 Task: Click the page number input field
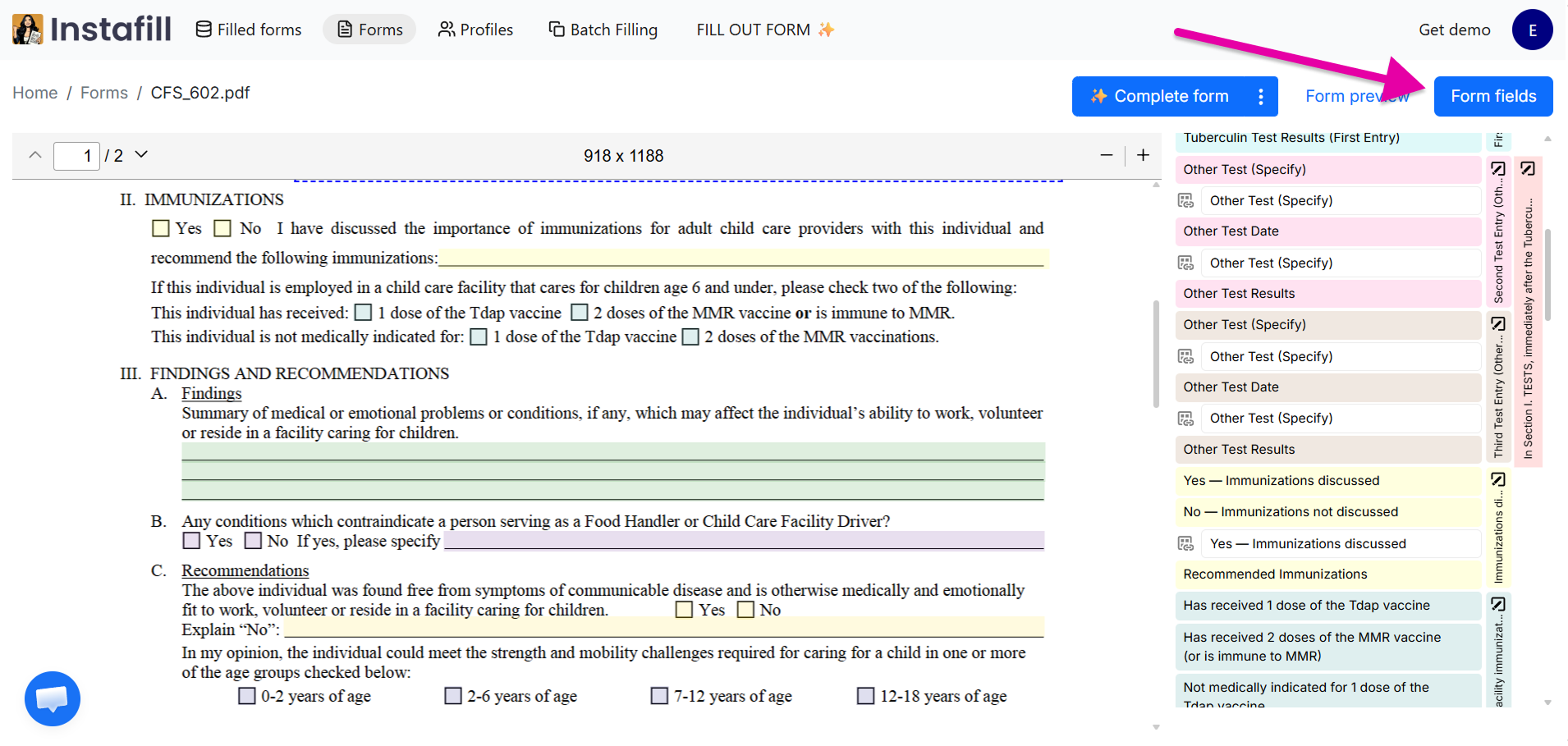(x=76, y=155)
